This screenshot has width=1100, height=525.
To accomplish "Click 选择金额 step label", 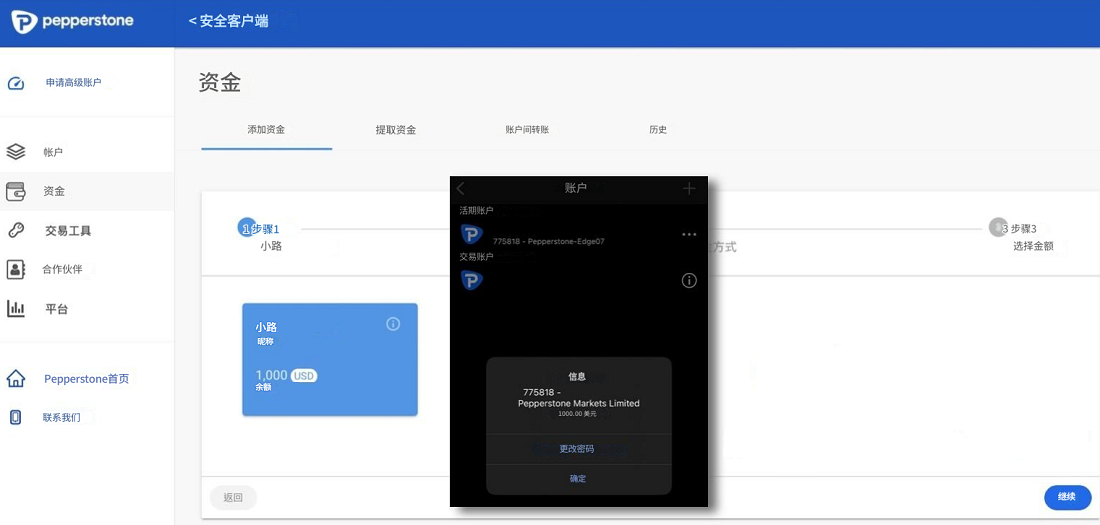I will [1033, 246].
